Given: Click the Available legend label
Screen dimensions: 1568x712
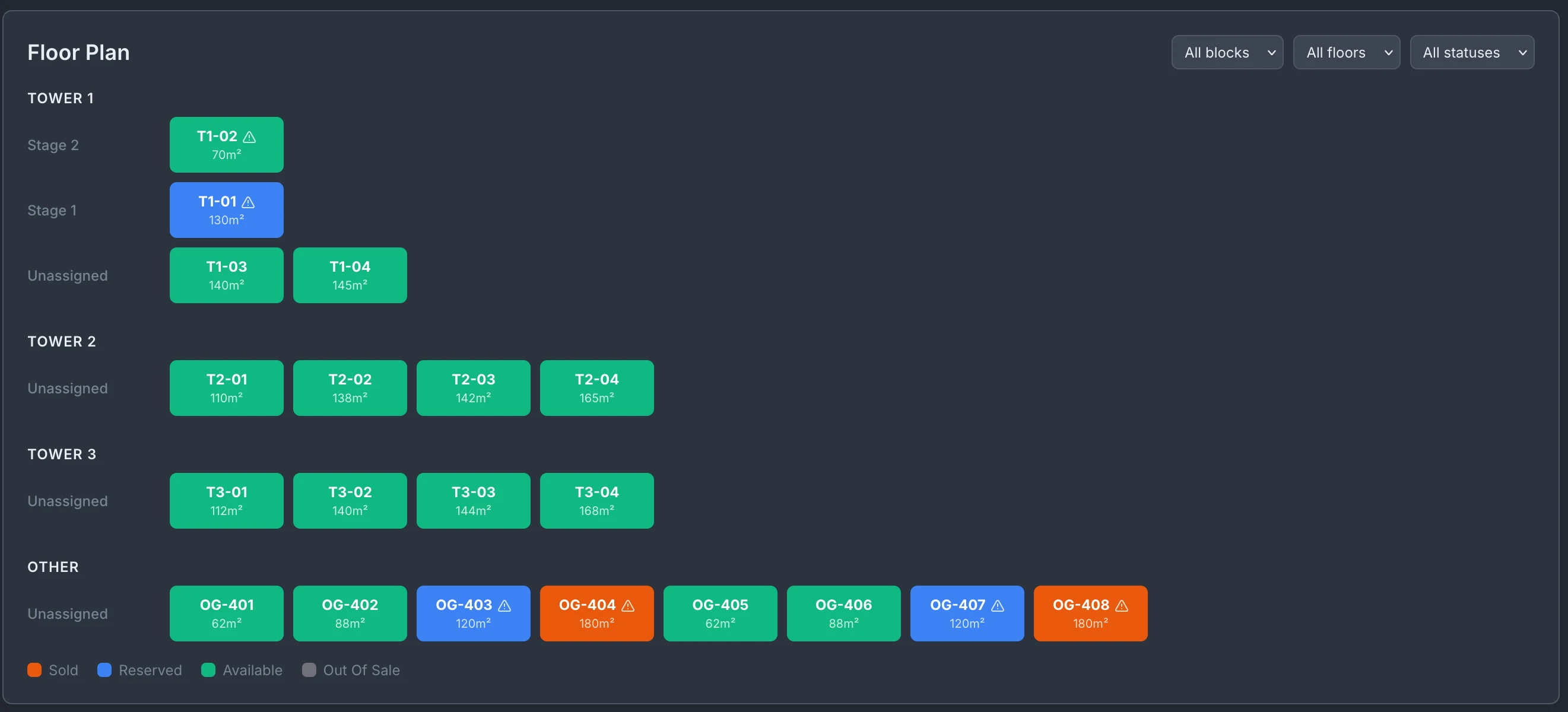Looking at the screenshot, I should click(253, 670).
